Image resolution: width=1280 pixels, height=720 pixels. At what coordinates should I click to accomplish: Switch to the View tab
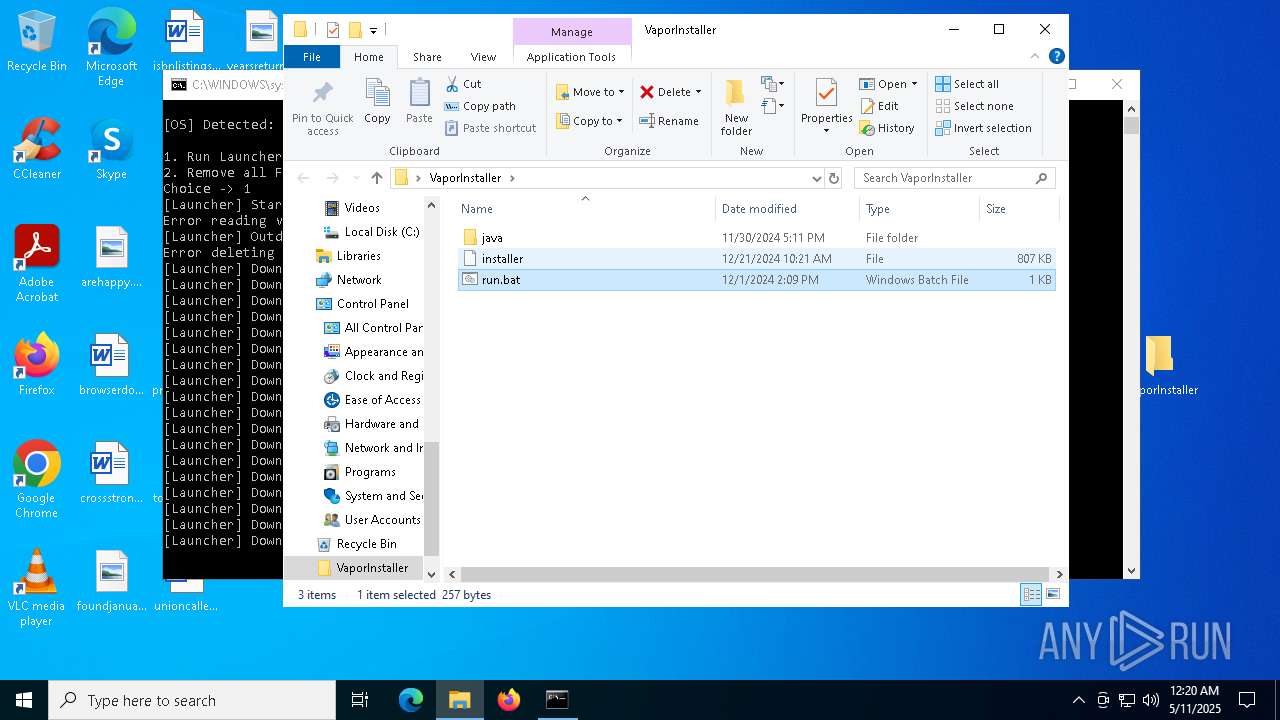pyautogui.click(x=483, y=57)
